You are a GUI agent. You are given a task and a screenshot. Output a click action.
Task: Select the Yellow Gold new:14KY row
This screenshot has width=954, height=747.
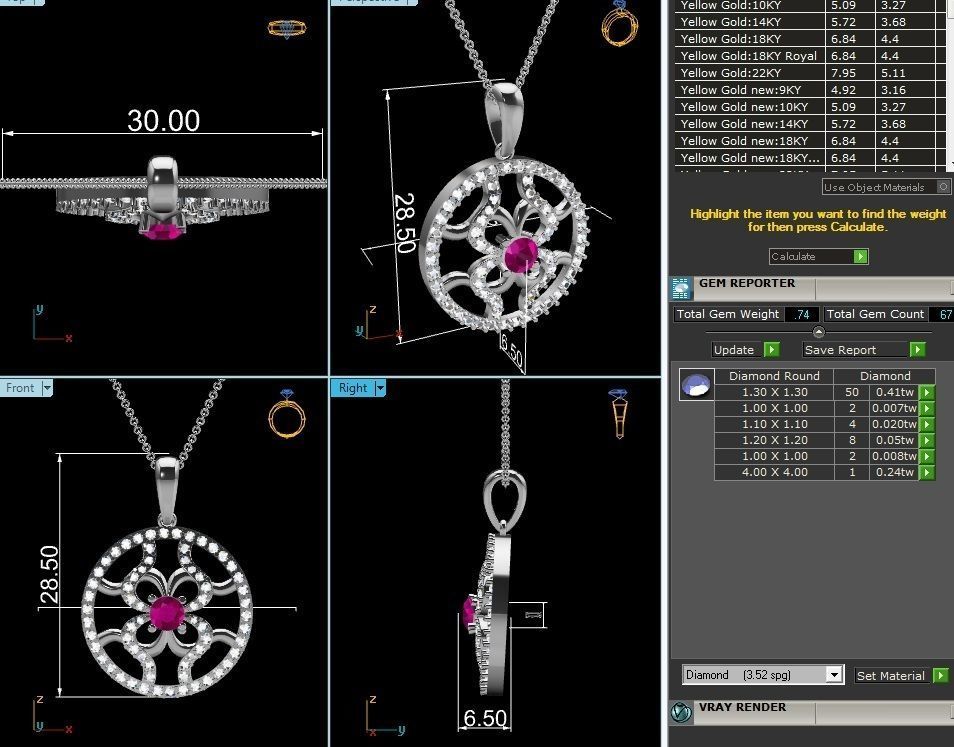pos(810,123)
